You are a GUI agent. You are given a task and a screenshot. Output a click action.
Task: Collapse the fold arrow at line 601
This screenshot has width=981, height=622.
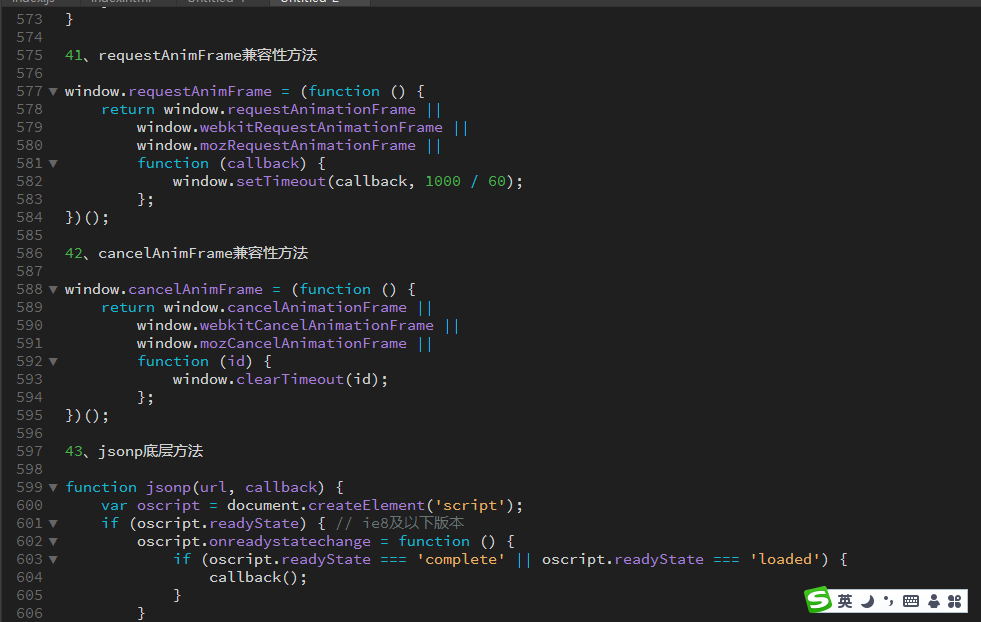point(53,523)
